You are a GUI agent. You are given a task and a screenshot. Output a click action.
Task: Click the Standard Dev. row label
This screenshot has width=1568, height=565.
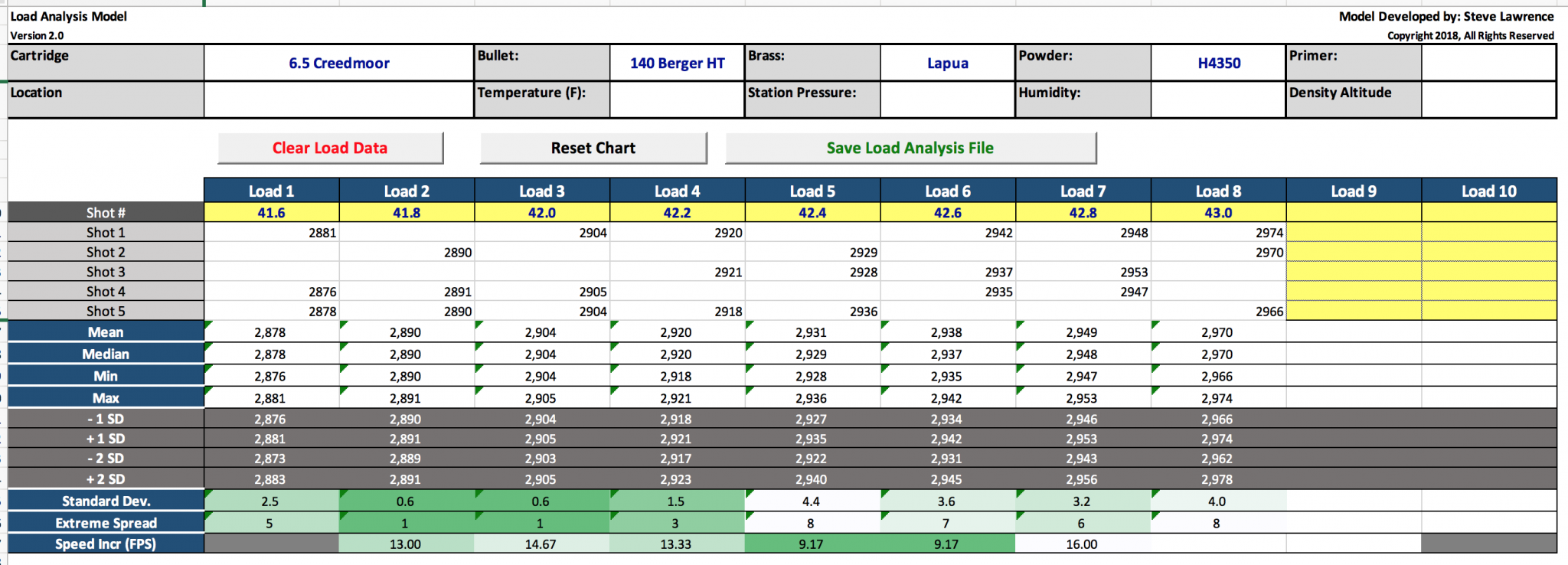click(x=106, y=501)
